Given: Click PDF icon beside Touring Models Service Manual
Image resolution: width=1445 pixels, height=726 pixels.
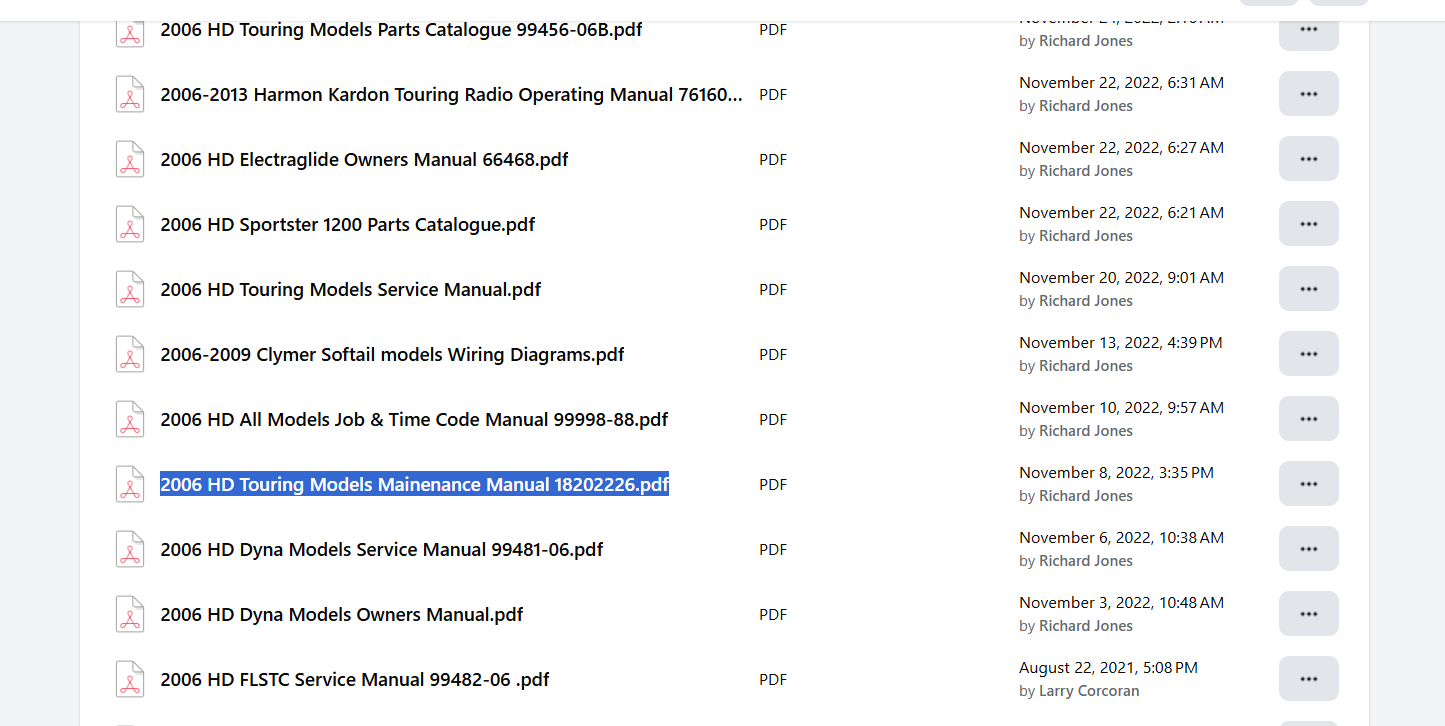Looking at the screenshot, I should [130, 290].
